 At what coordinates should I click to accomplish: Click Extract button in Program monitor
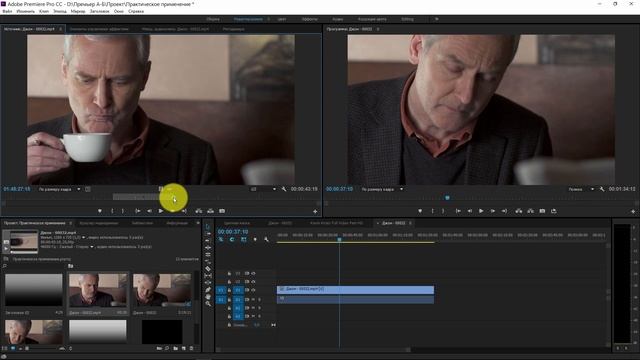pos(530,211)
